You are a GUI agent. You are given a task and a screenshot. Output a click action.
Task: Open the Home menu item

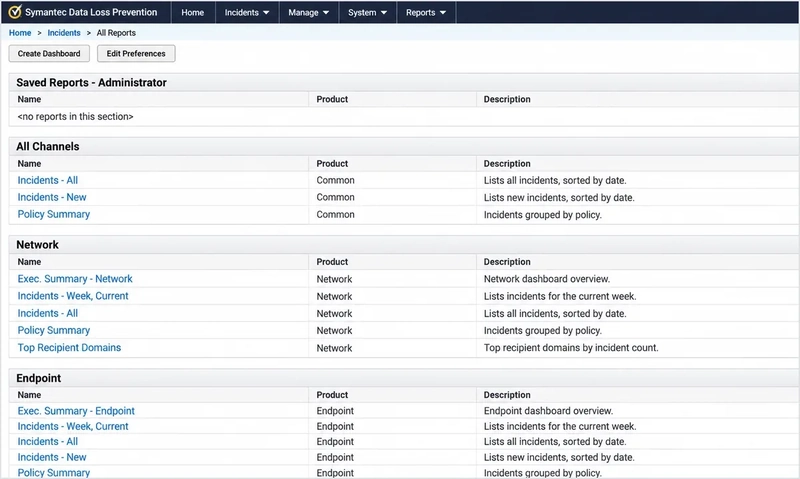pos(192,12)
